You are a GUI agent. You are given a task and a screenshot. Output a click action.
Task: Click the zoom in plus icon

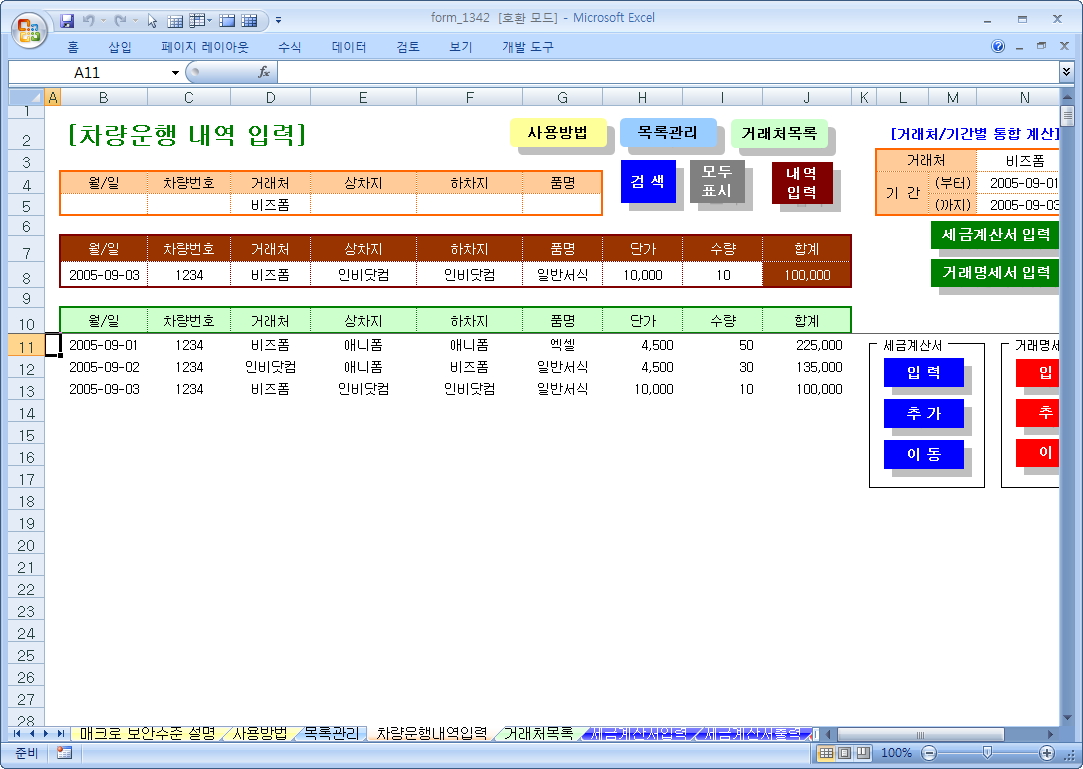tap(1047, 752)
